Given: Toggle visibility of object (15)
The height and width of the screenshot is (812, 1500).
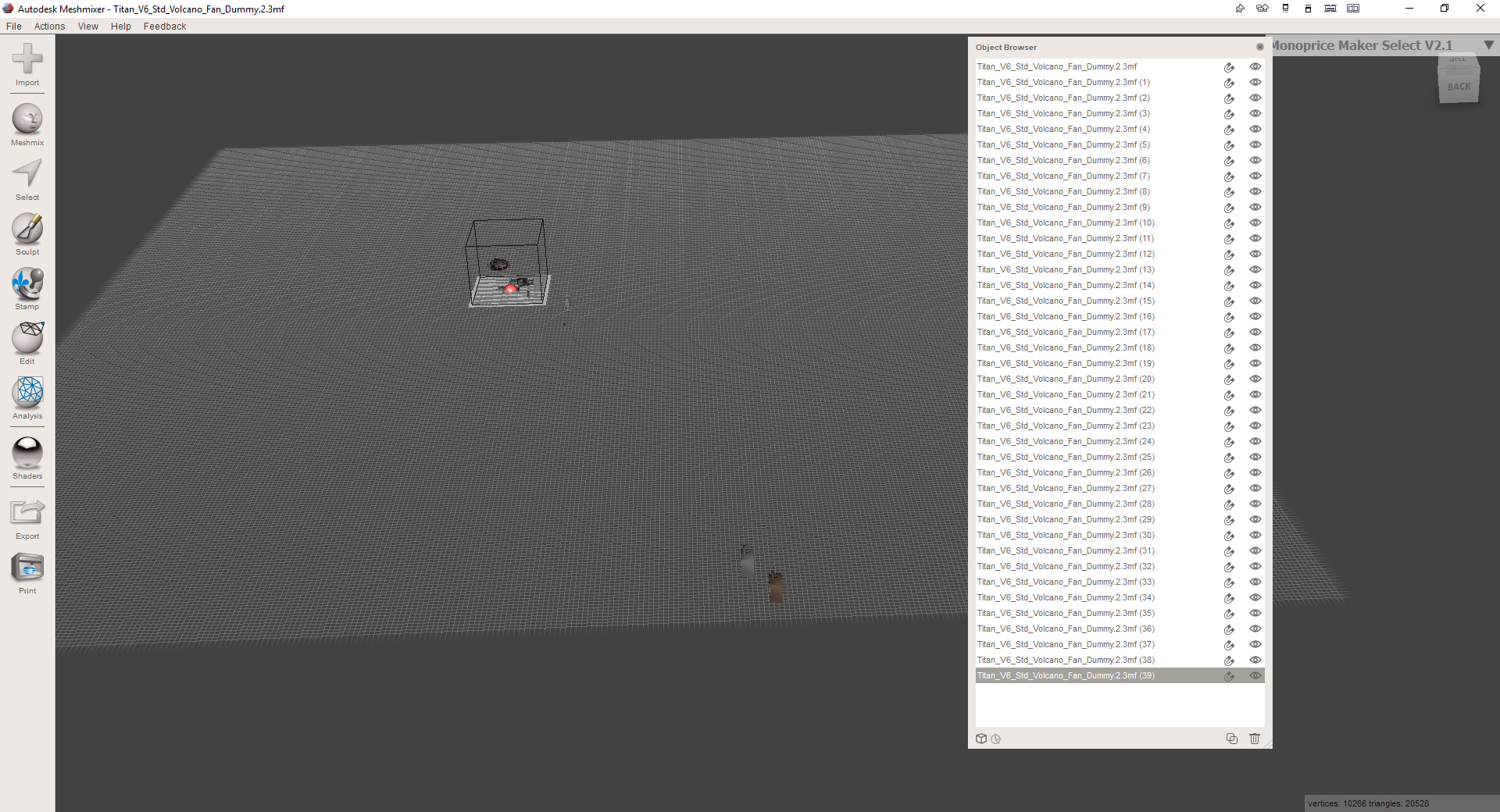Looking at the screenshot, I should pos(1255,301).
